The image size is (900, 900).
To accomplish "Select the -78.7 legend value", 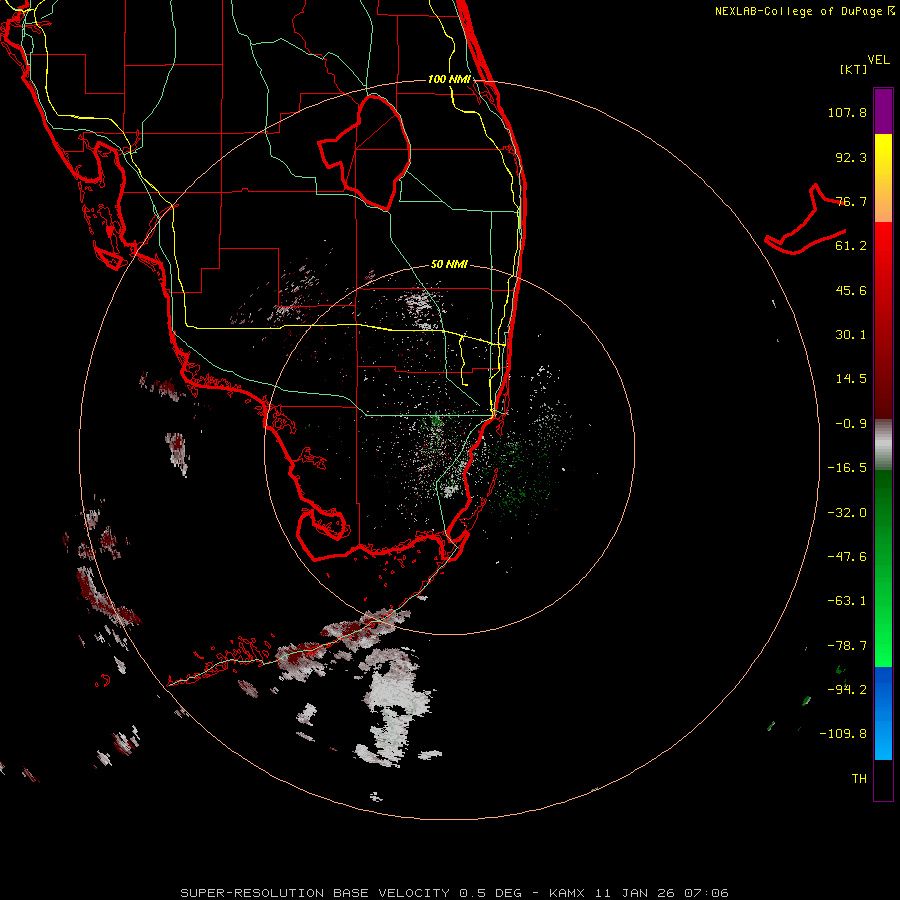I will pos(847,646).
